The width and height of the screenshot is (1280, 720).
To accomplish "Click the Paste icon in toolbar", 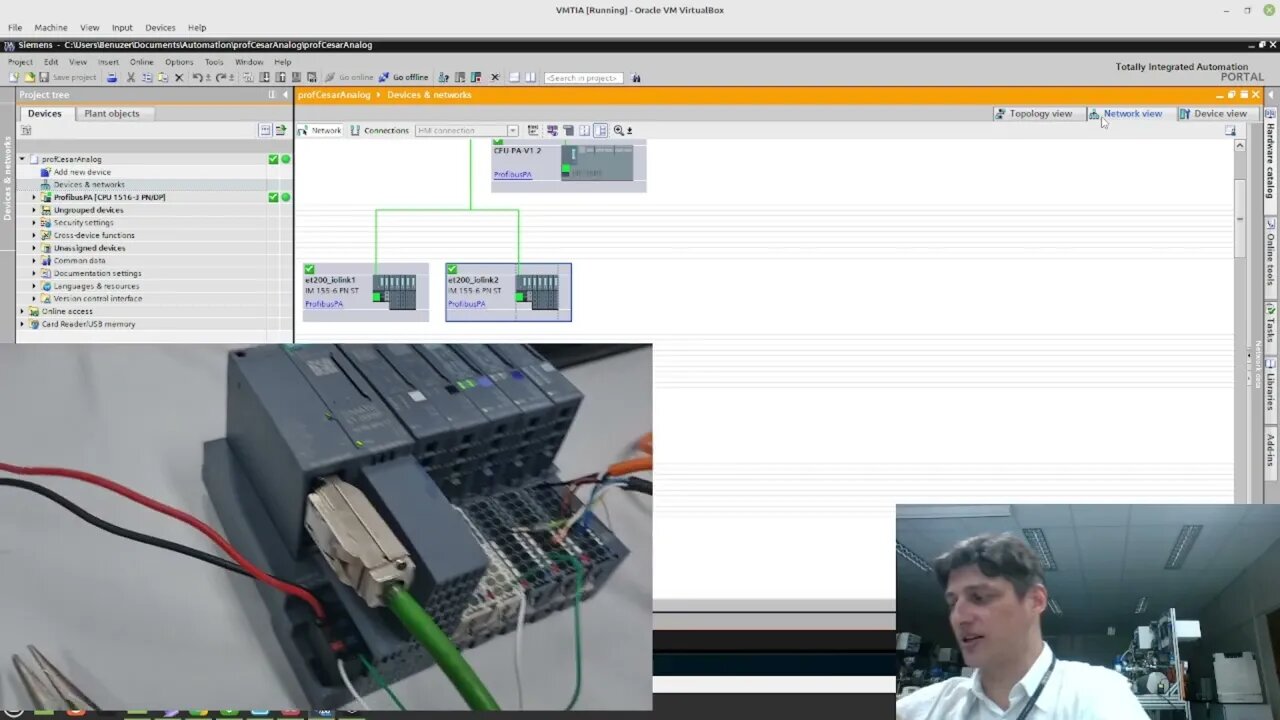I will [162, 77].
